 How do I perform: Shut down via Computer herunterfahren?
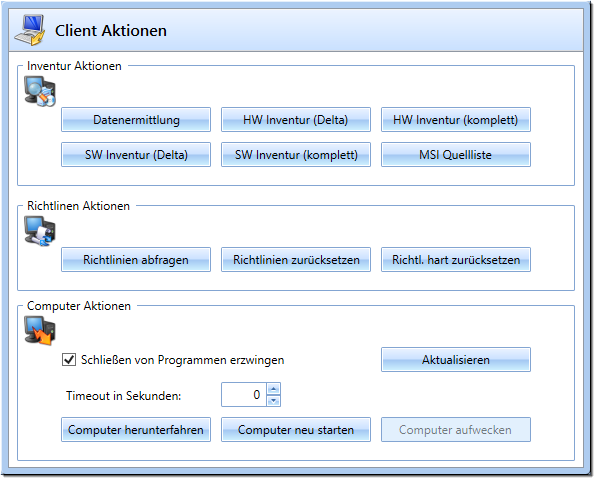[136, 430]
